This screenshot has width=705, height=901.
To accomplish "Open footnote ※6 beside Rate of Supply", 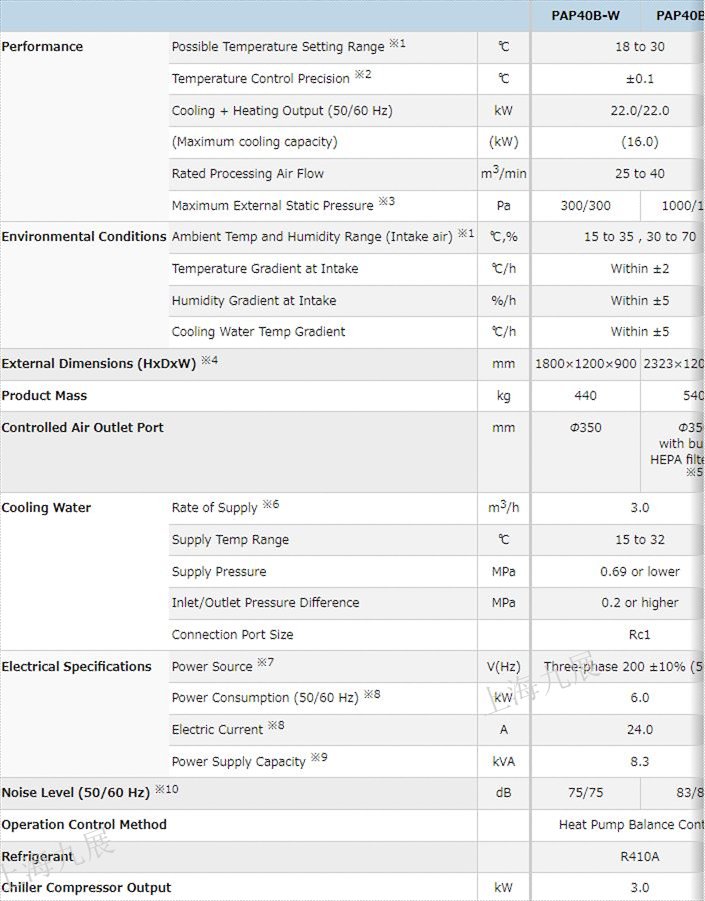I will coord(270,505).
